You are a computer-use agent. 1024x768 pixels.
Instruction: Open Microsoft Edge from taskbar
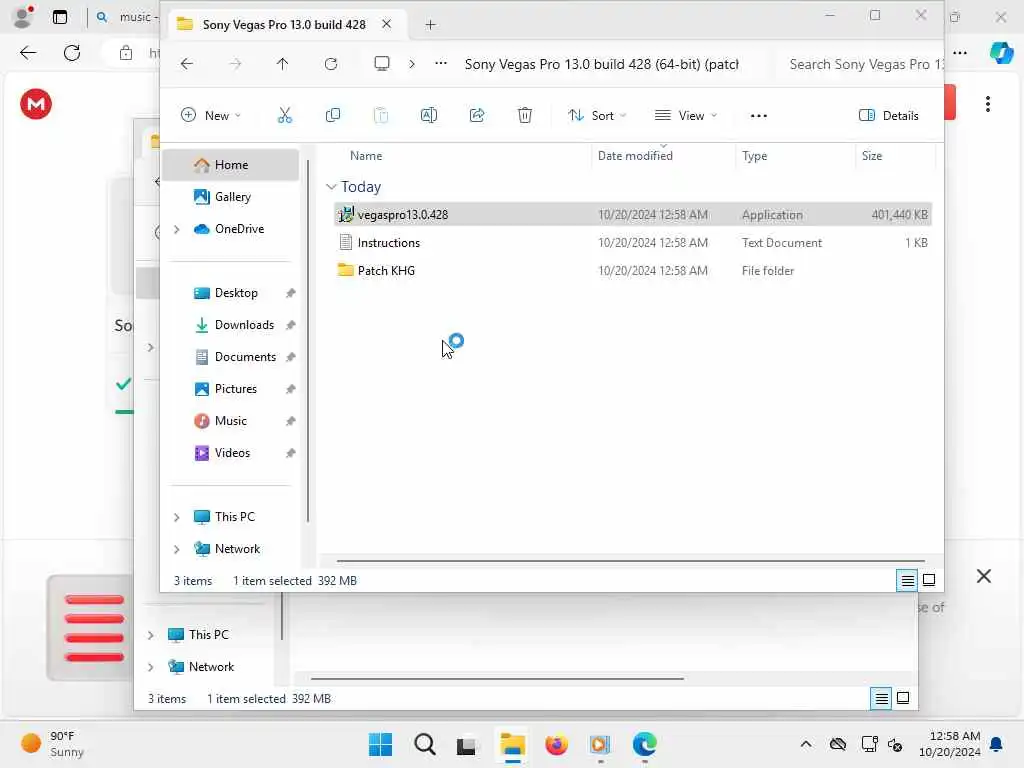tap(645, 744)
